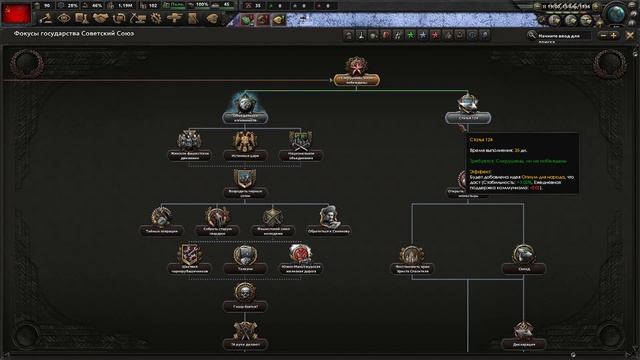Open the Recruit and deploy tank icon

pos(174,18)
